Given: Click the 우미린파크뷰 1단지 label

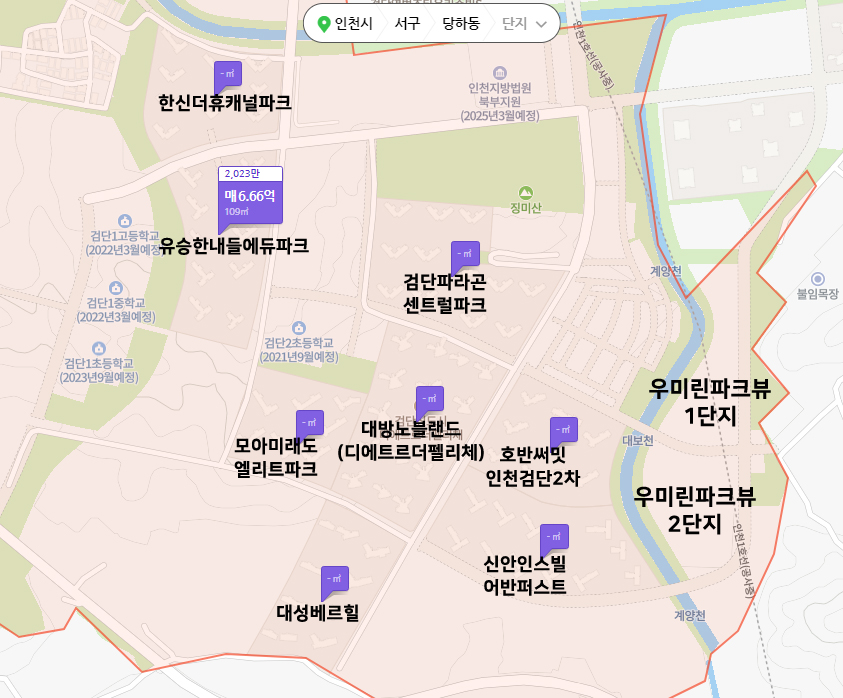Looking at the screenshot, I should tap(710, 402).
